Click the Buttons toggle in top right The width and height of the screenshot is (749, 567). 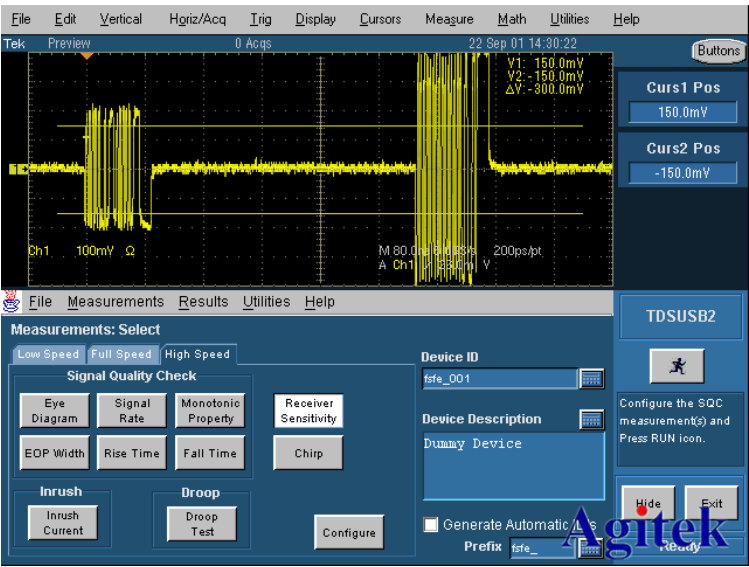[x=718, y=50]
